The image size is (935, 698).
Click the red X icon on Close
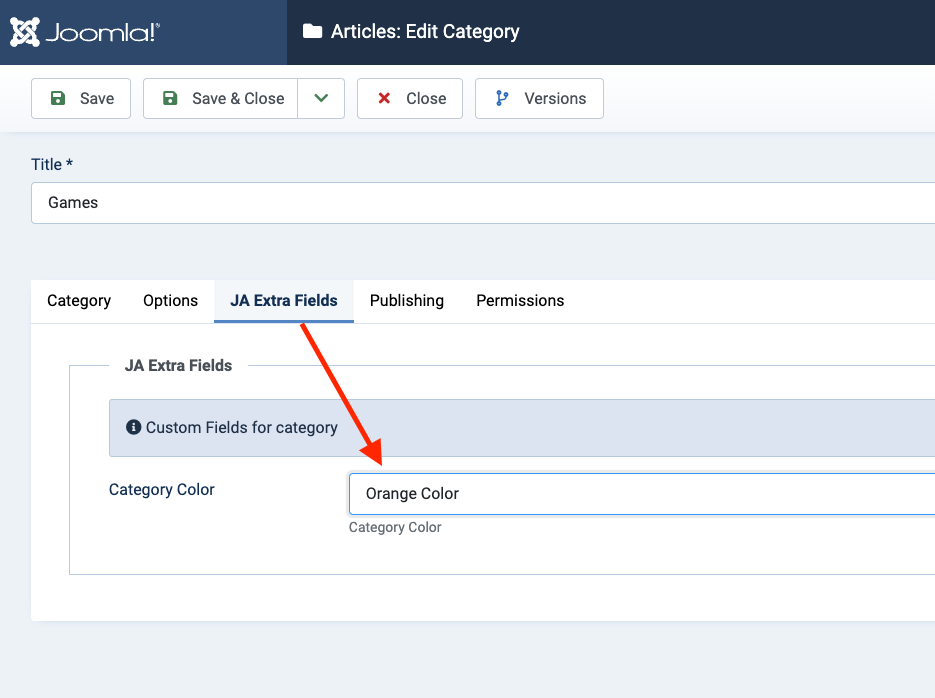pyautogui.click(x=384, y=98)
